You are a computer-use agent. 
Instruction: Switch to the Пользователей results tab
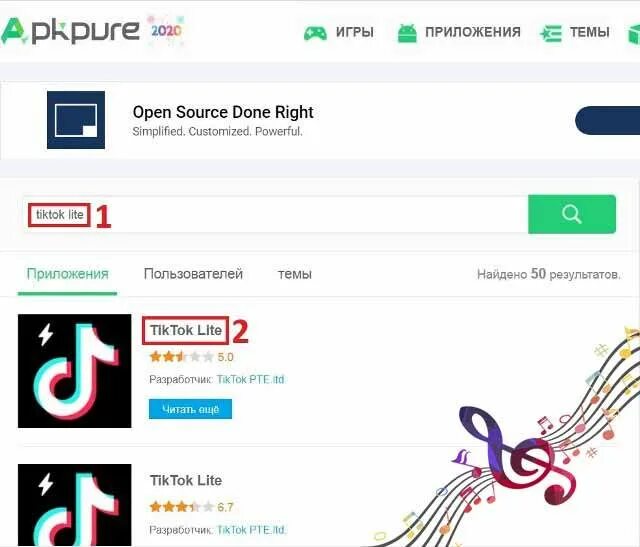[193, 274]
